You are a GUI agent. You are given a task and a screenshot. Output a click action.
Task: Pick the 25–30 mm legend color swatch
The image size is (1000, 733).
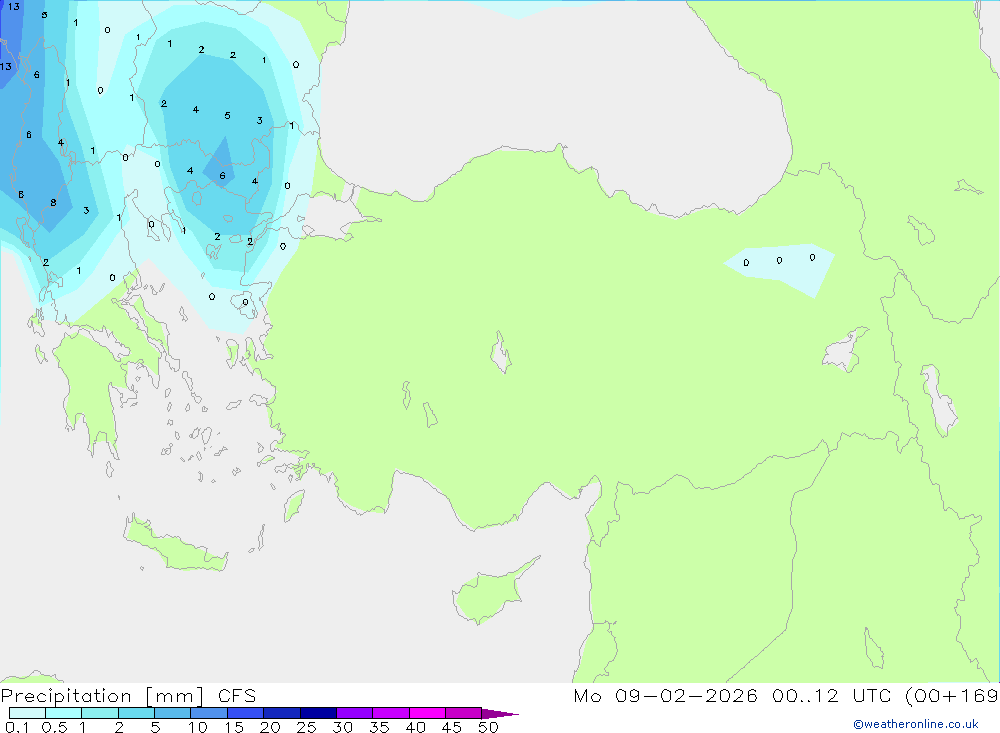pyautogui.click(x=318, y=713)
